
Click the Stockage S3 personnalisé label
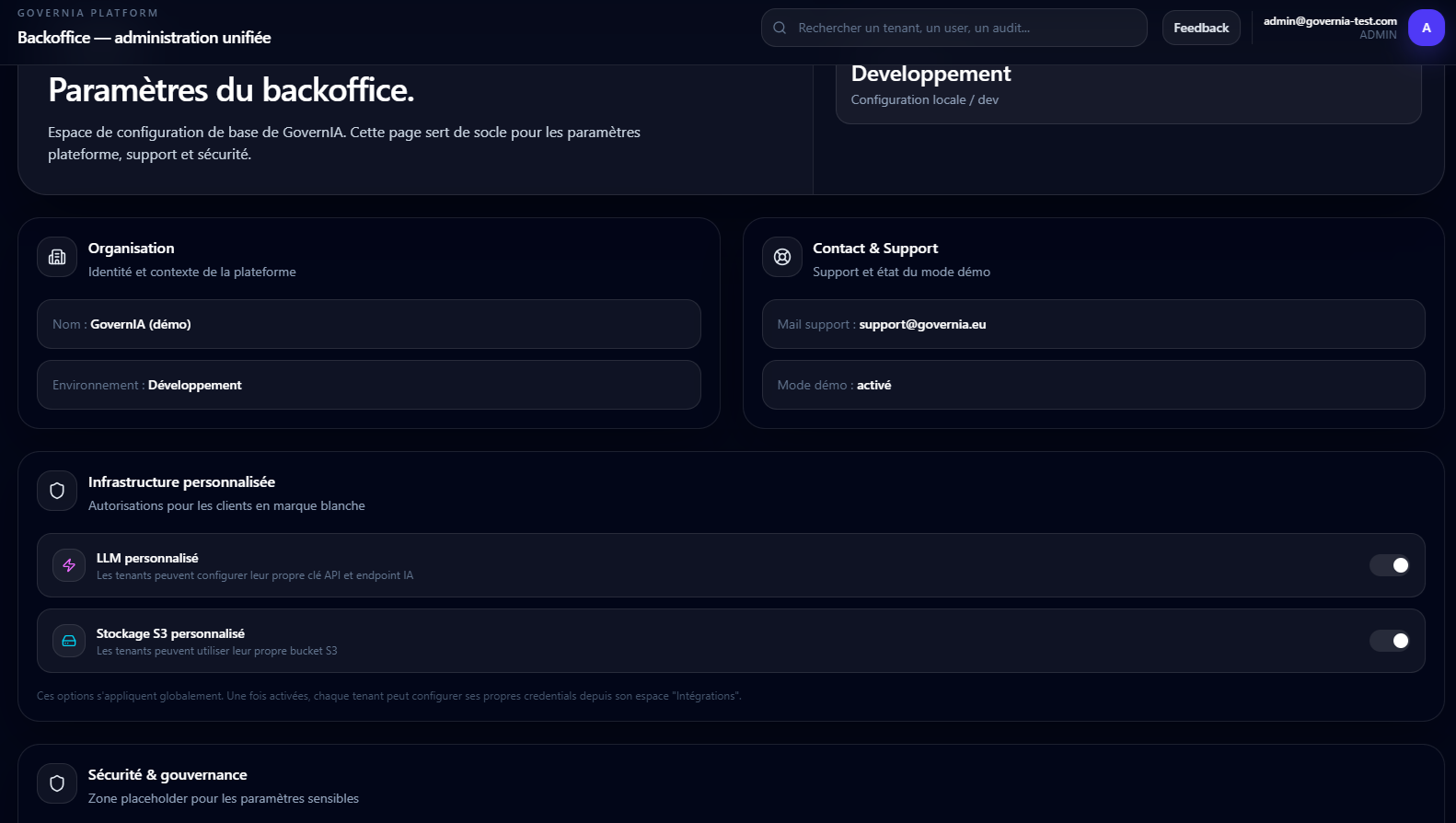click(x=170, y=633)
